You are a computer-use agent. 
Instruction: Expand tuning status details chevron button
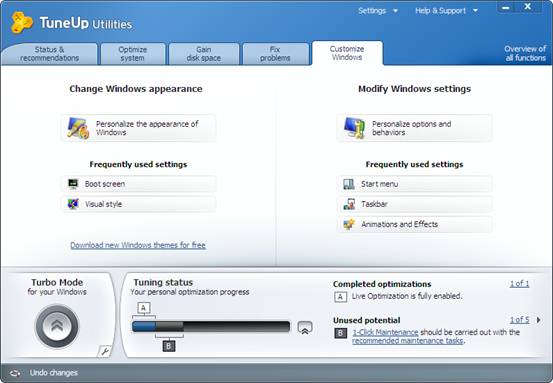[x=305, y=328]
